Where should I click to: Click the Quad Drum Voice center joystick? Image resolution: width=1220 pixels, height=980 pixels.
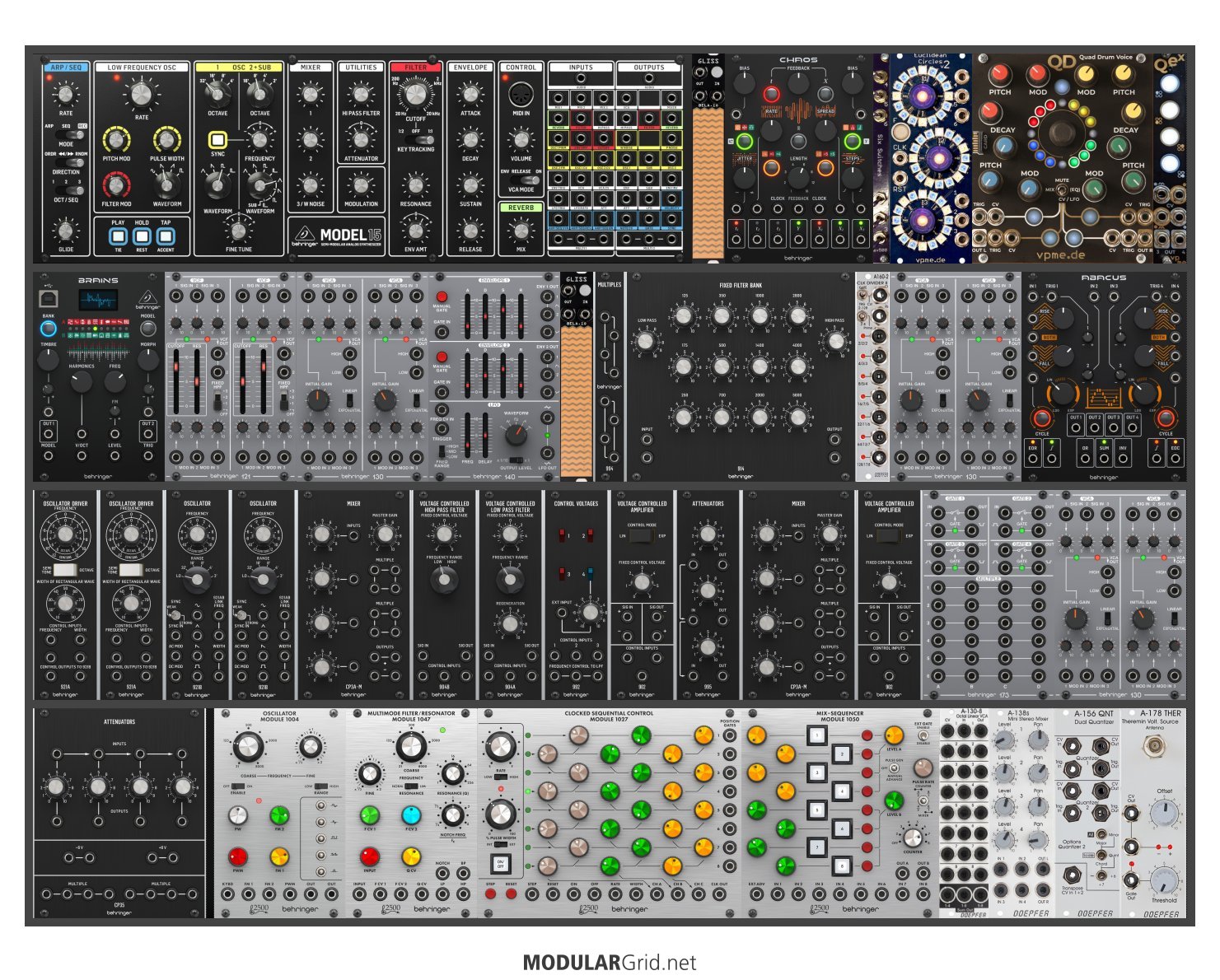pos(1062,133)
